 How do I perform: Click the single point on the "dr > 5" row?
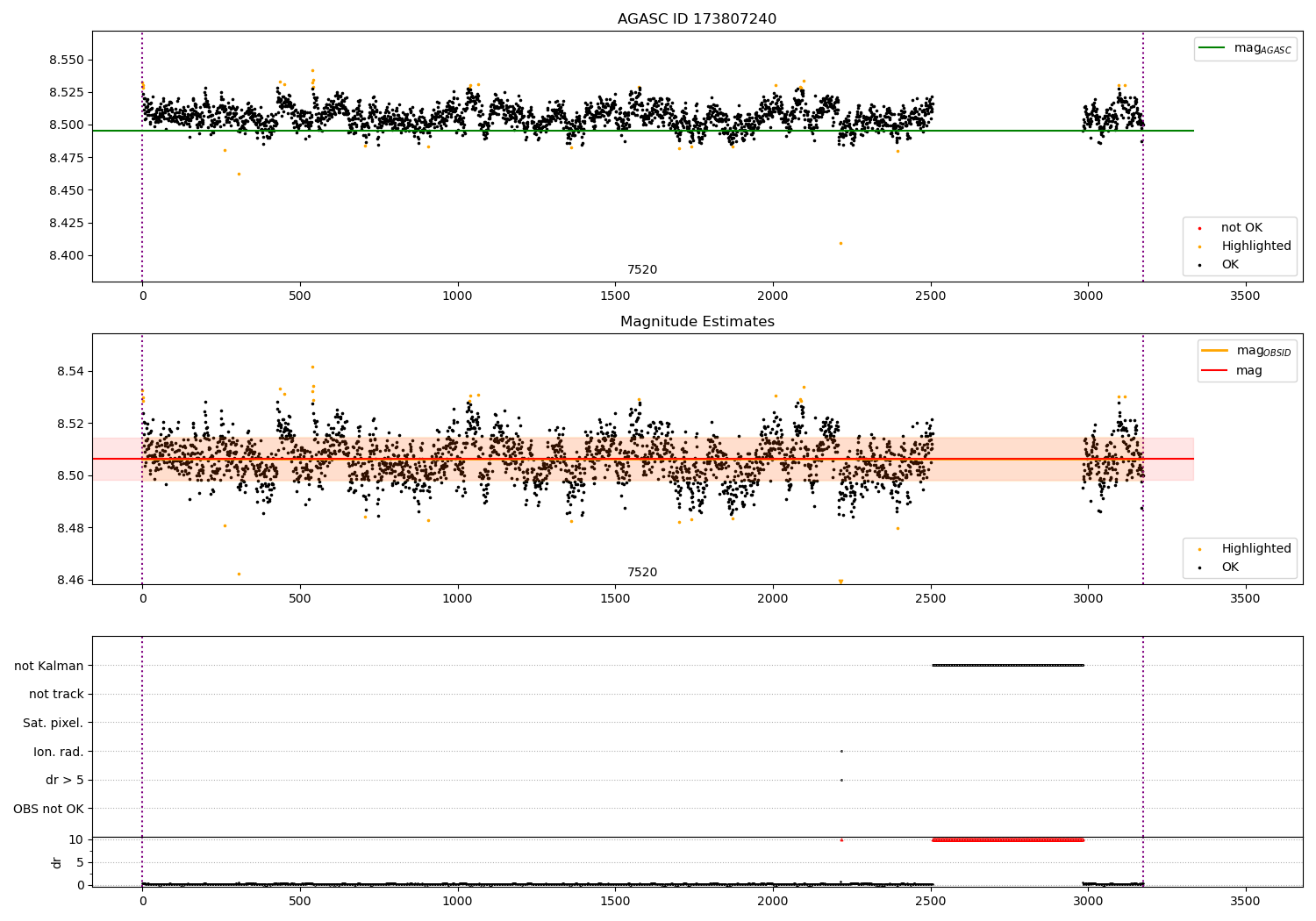click(x=841, y=780)
